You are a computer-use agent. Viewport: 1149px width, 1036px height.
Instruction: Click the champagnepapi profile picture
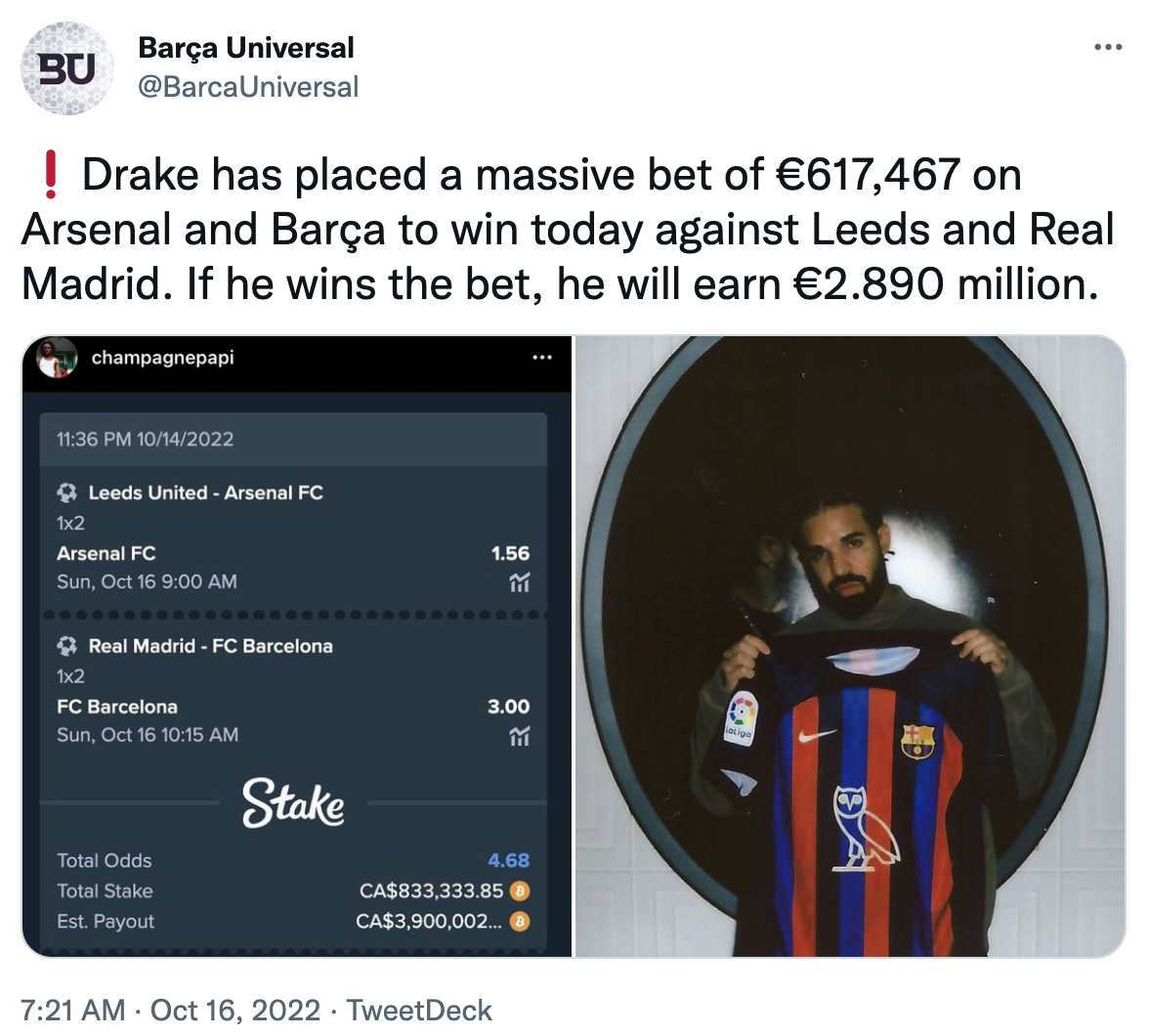tap(57, 358)
